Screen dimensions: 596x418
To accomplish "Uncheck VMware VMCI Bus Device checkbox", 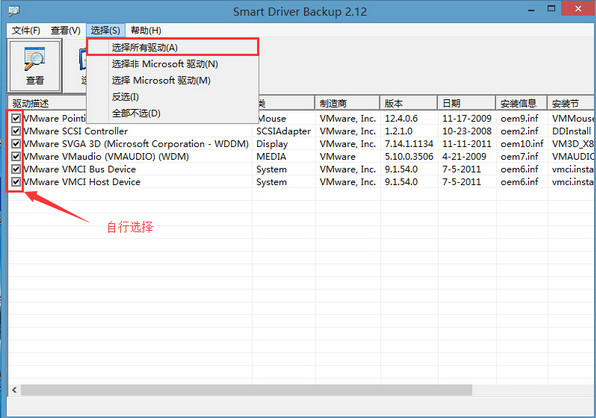I will 16,169.
